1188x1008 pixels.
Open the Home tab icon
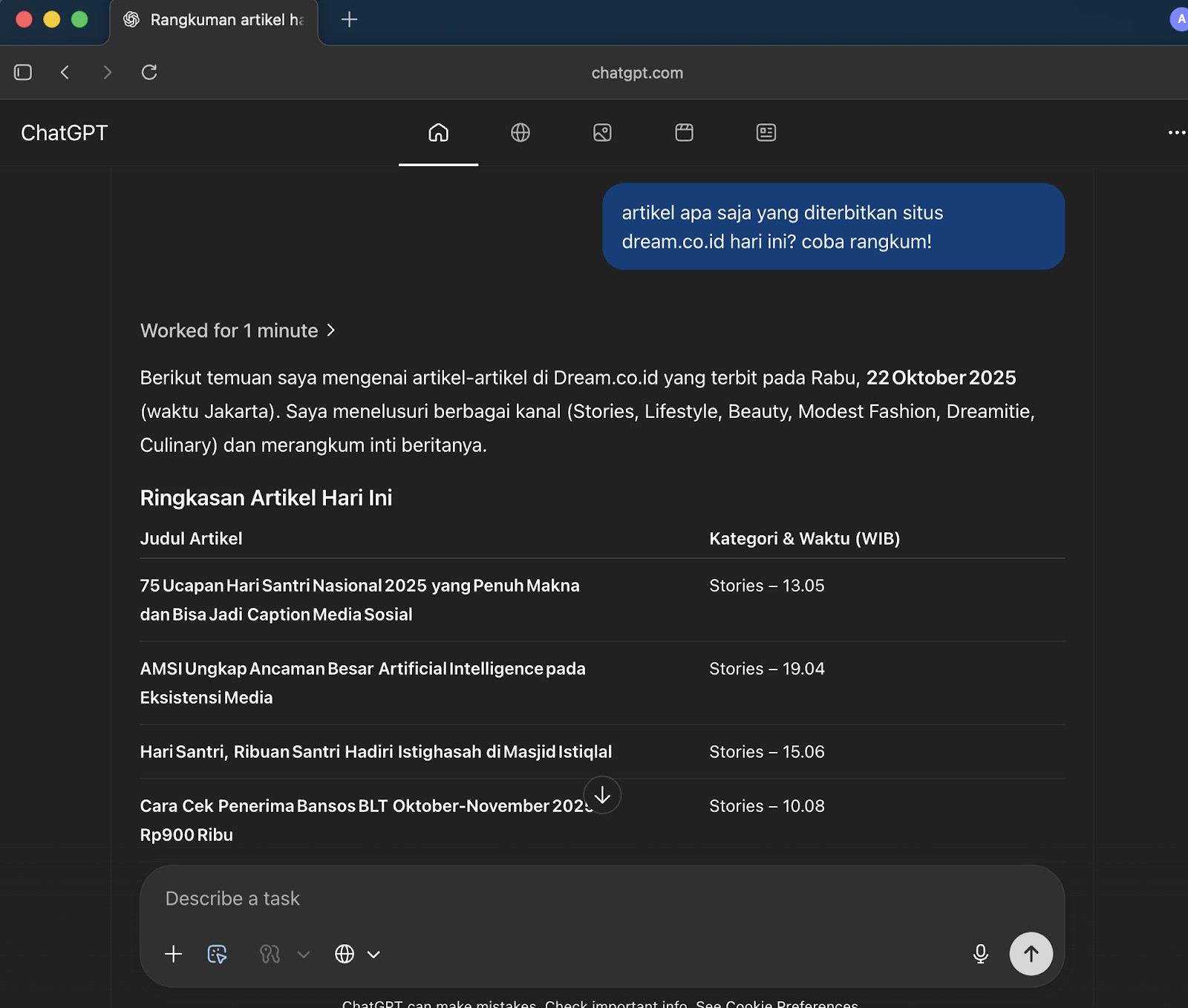(438, 133)
